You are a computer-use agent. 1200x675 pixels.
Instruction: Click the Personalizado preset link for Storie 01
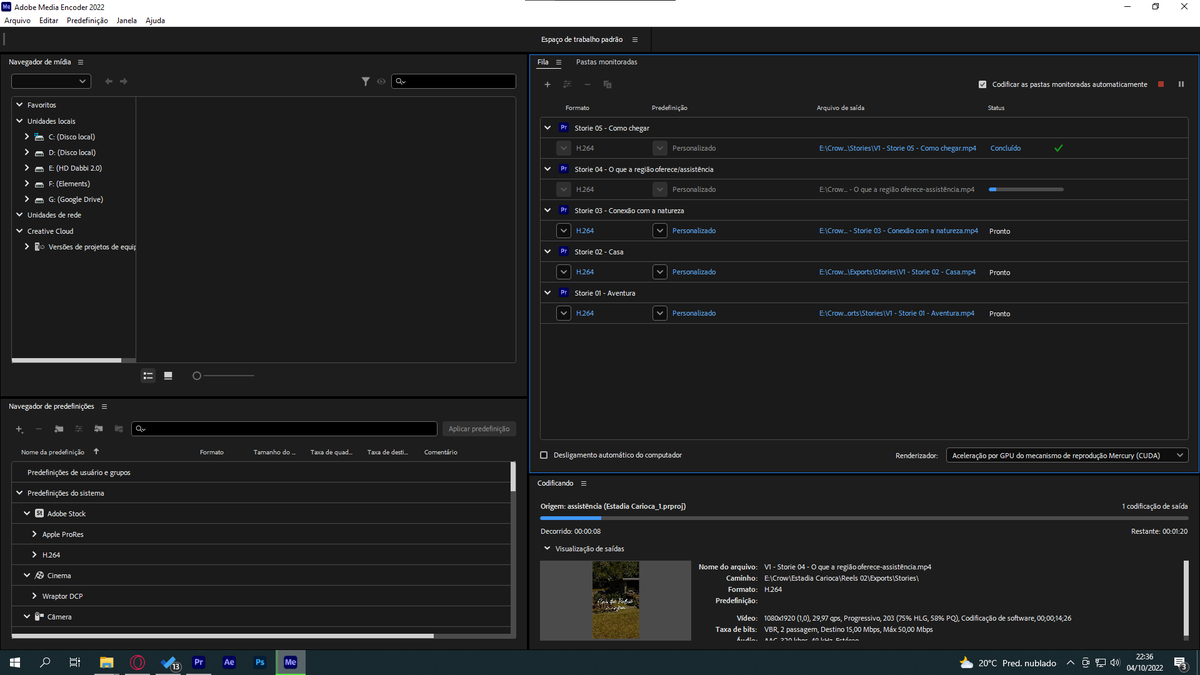pyautogui.click(x=694, y=313)
